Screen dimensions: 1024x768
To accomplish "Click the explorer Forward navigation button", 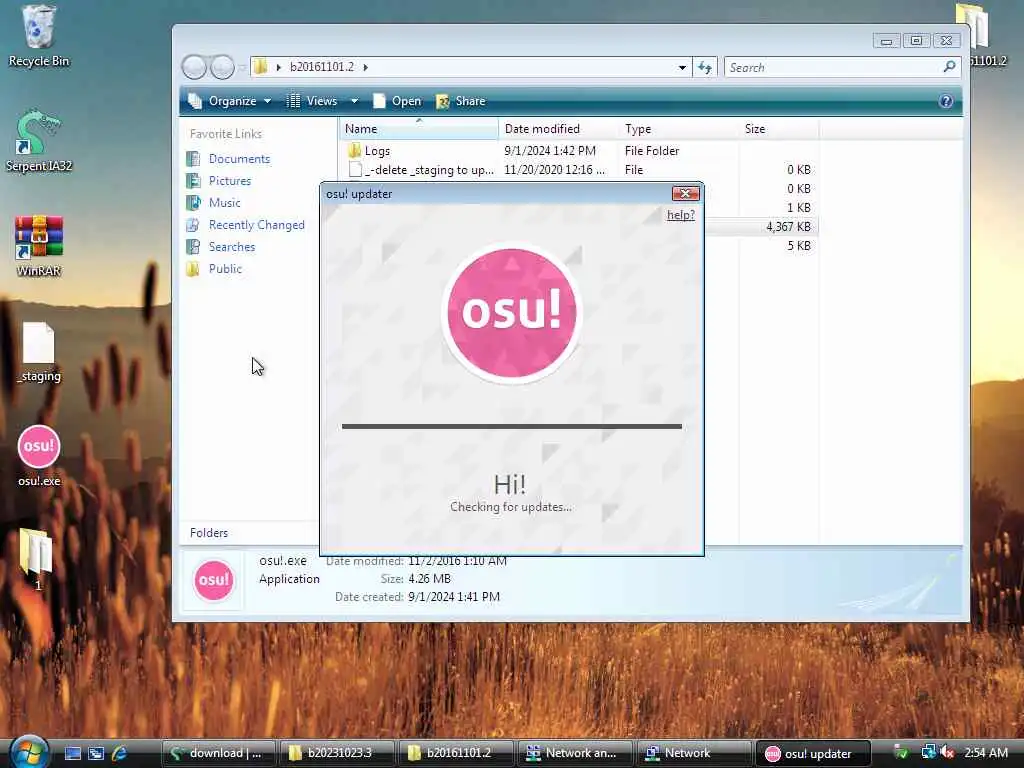I will [x=222, y=67].
